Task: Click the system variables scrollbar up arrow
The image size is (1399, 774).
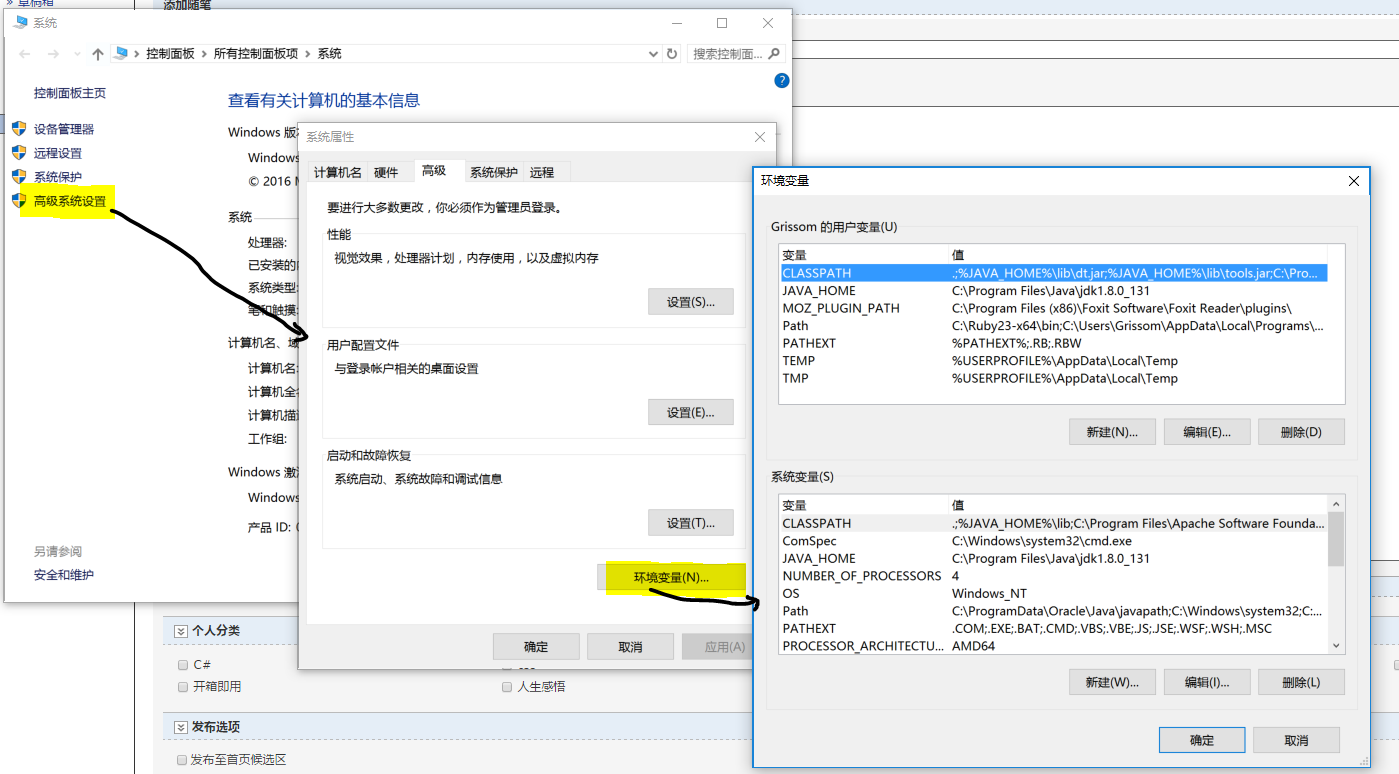Action: click(1336, 506)
